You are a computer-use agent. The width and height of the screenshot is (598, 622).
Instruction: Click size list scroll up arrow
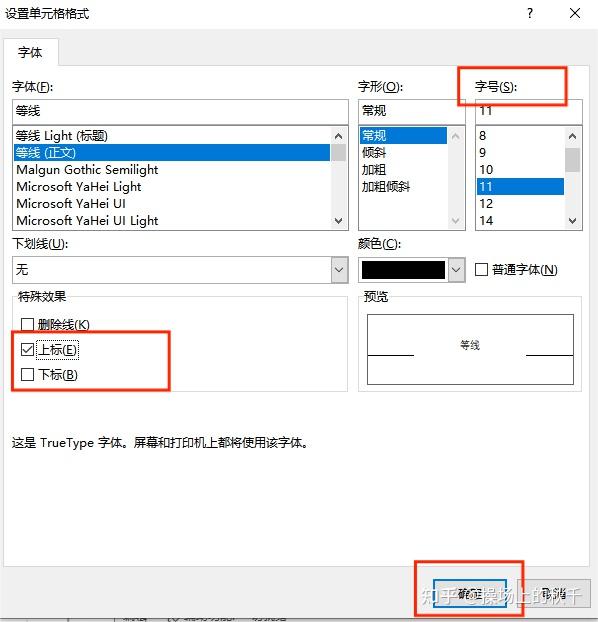pos(572,136)
